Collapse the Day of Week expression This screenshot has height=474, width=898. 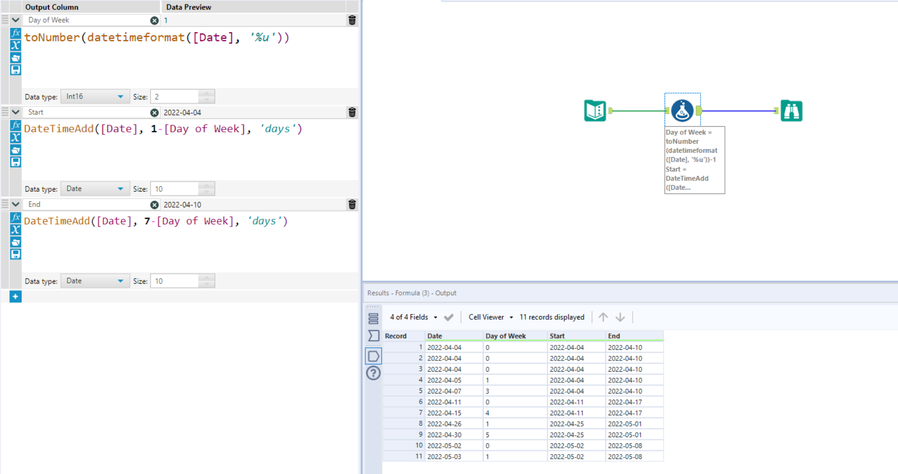click(15, 20)
